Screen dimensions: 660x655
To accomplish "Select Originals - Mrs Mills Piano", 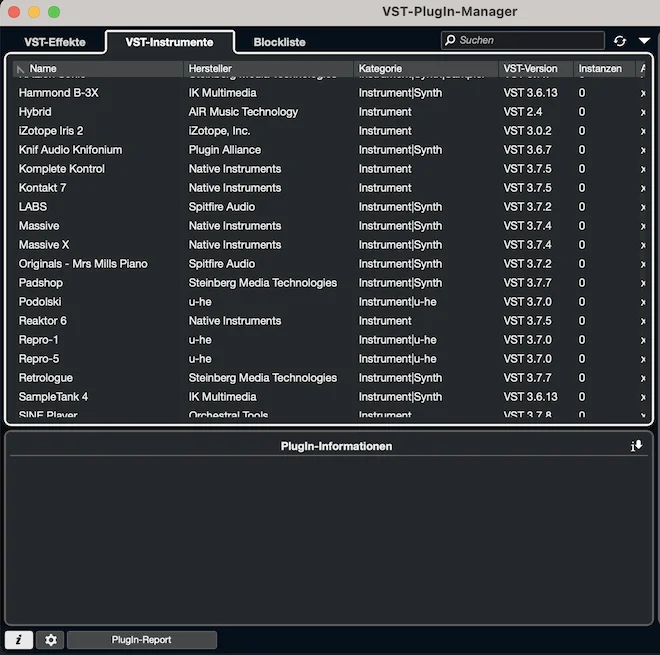I will tap(329, 264).
